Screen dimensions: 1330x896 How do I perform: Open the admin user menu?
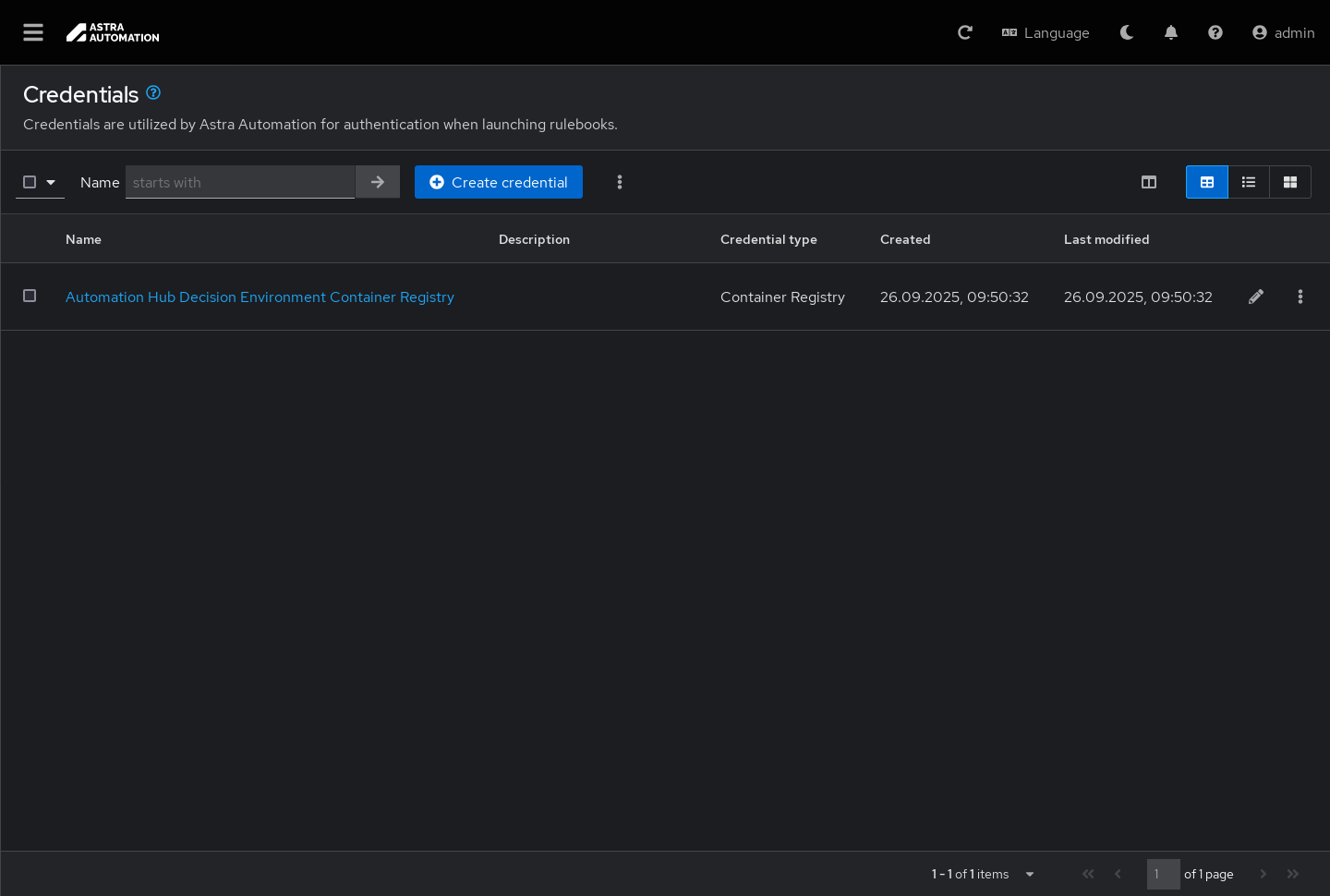coord(1284,32)
